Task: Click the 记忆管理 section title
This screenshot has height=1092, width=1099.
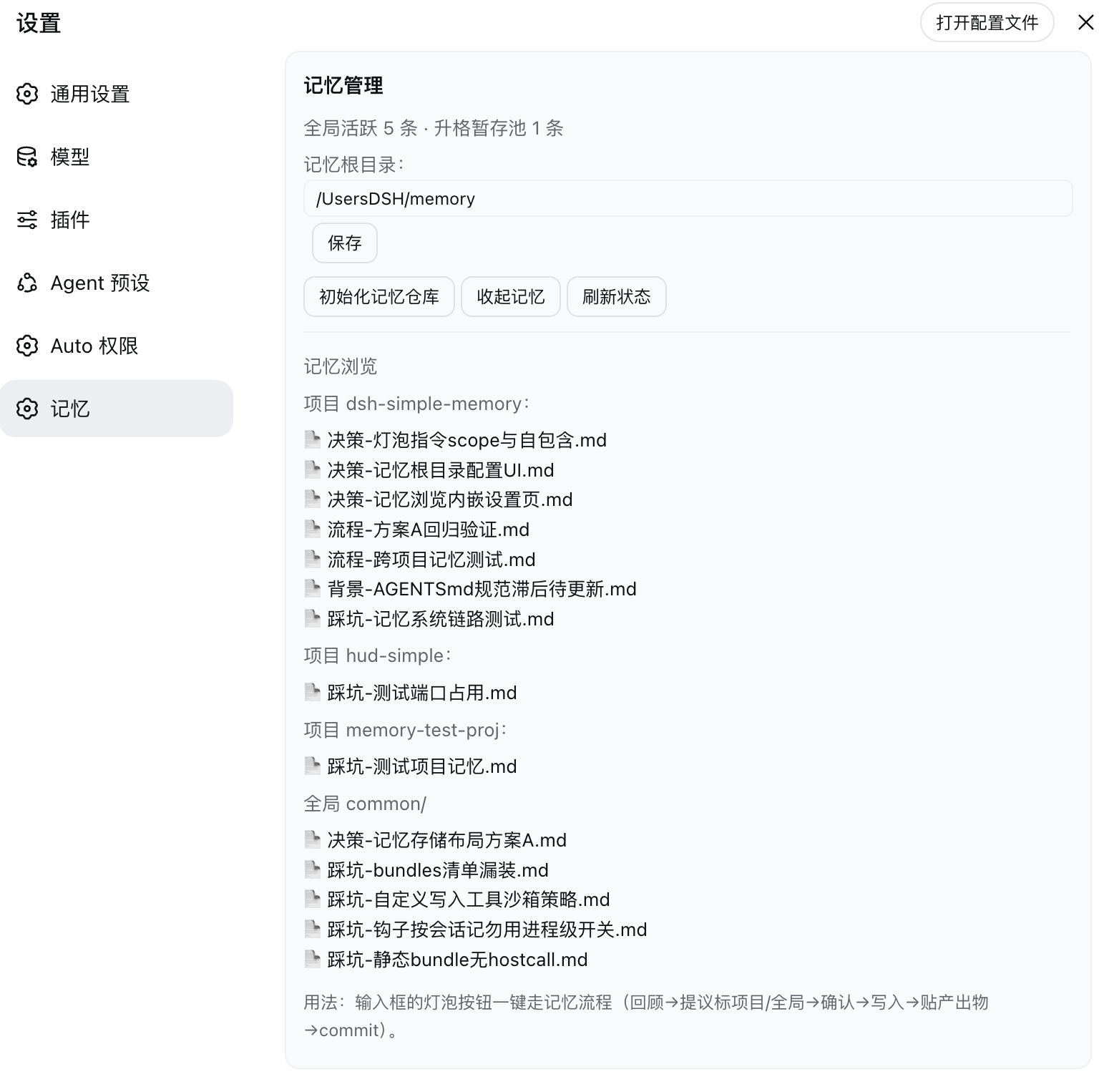Action: (343, 85)
